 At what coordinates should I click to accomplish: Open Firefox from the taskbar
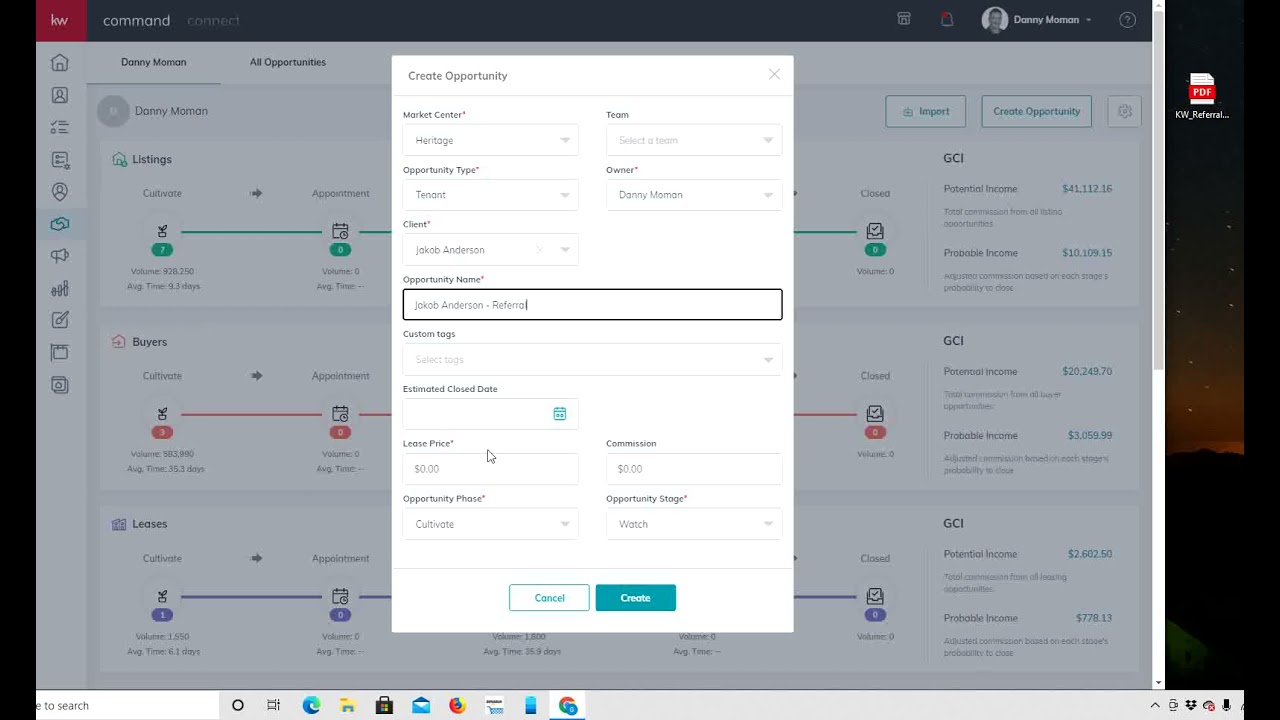[457, 705]
